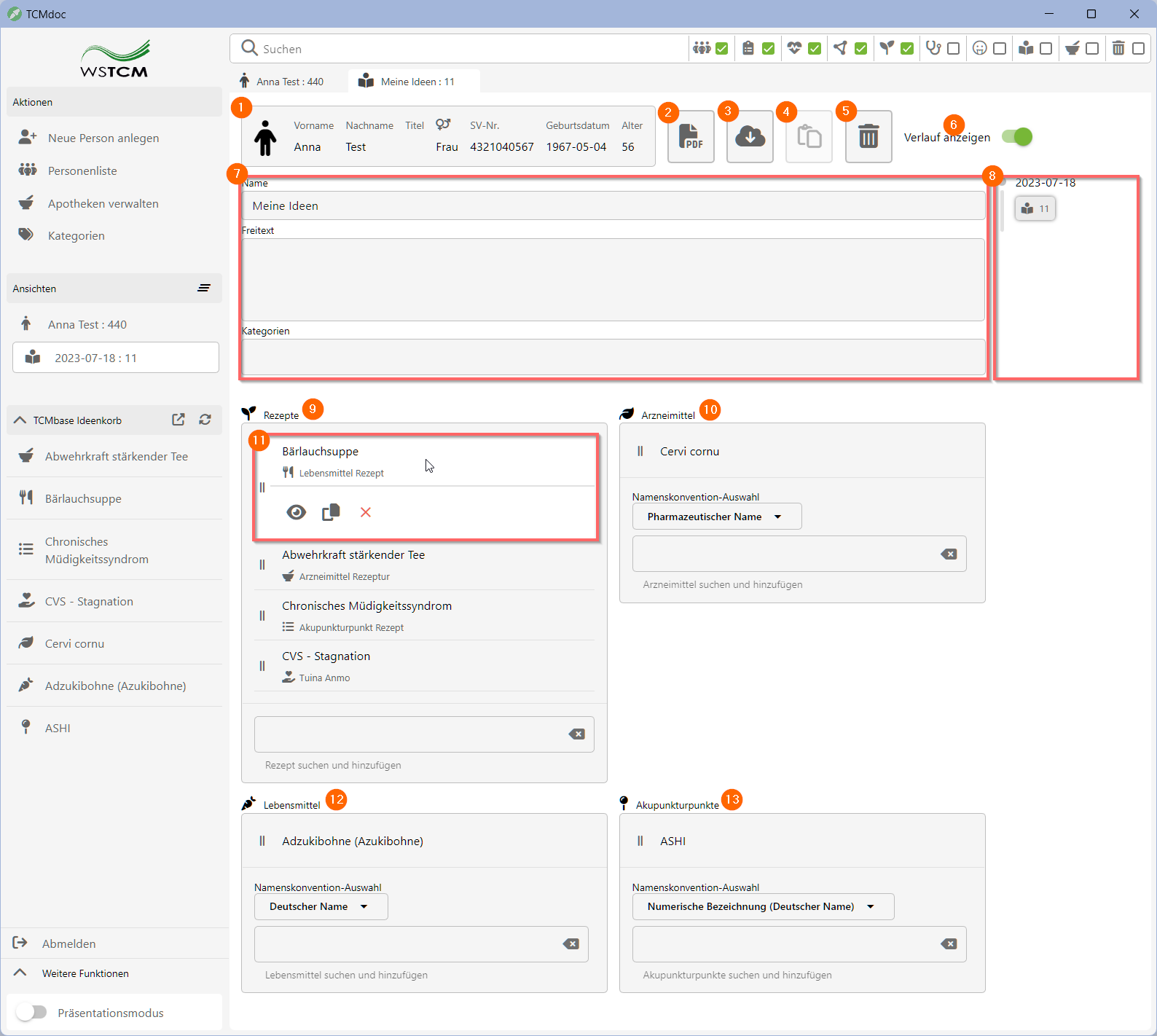Image resolution: width=1157 pixels, height=1036 pixels.
Task: Clear the Akupunkturpunkte search field
Action: click(x=949, y=943)
